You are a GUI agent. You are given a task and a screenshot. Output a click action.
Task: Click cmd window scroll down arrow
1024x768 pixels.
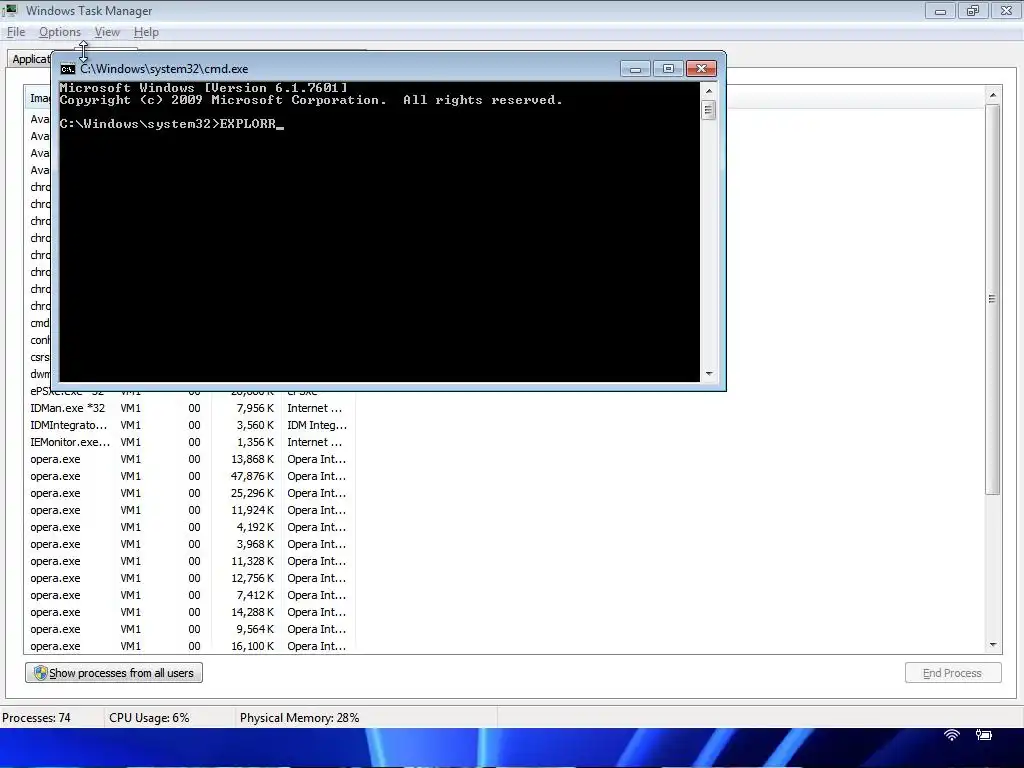pos(709,374)
